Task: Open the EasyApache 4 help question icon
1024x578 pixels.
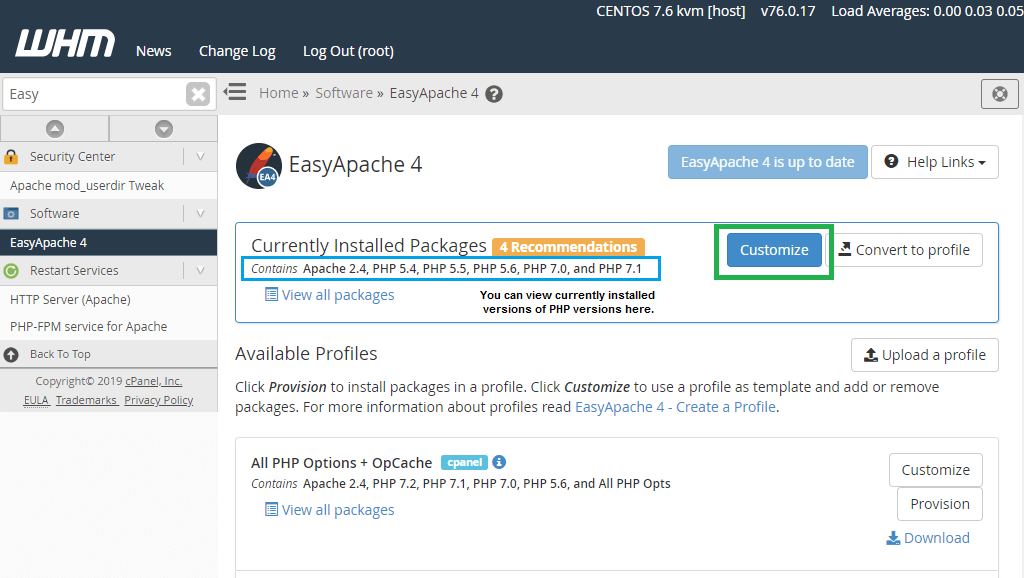Action: (x=494, y=94)
